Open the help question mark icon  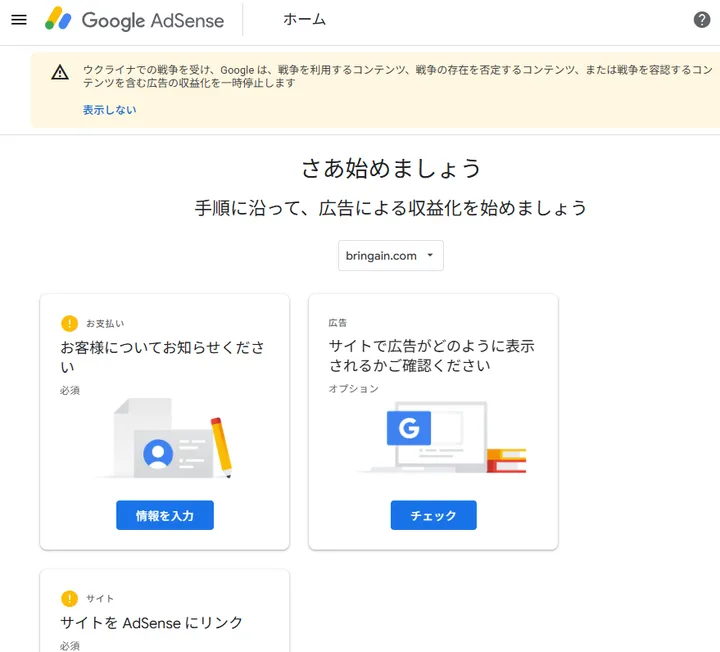pos(702,20)
